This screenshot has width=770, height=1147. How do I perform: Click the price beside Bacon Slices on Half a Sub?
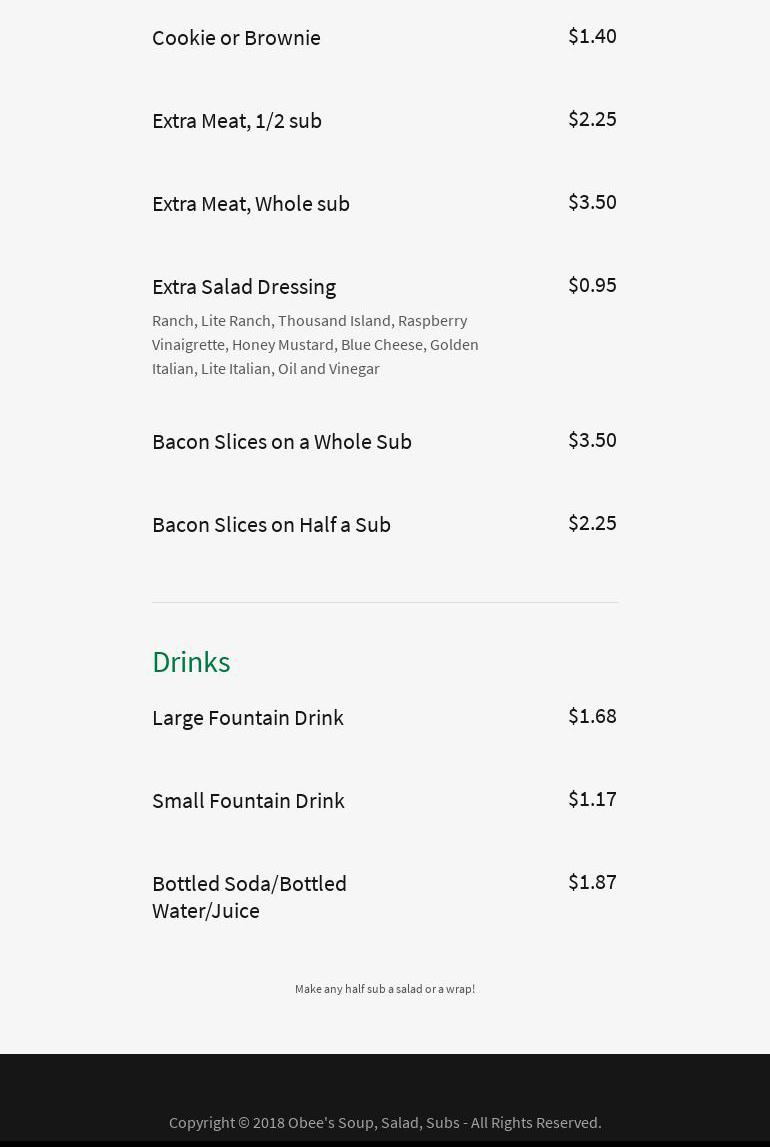[x=592, y=523]
